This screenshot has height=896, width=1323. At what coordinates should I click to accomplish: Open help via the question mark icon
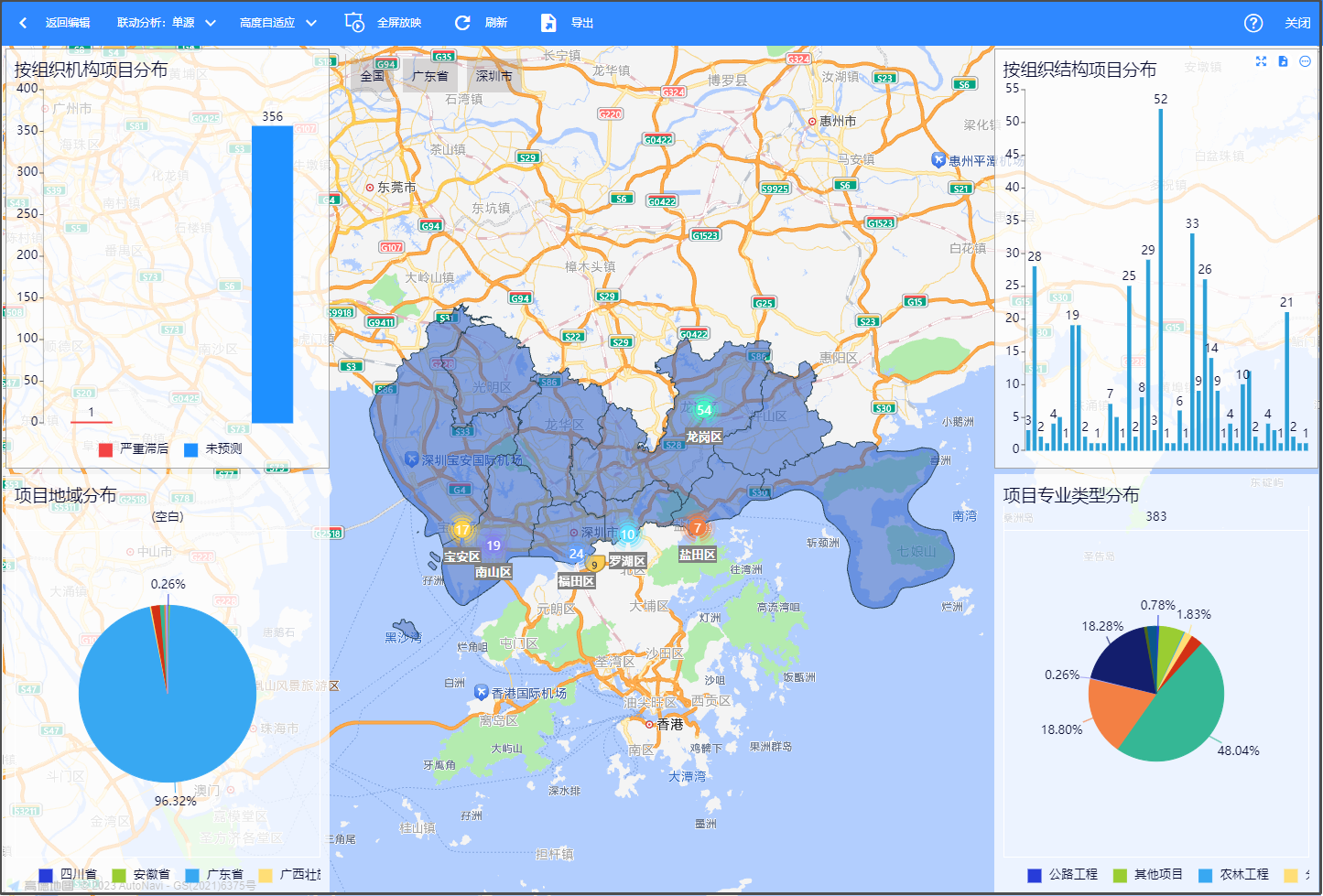click(1253, 23)
